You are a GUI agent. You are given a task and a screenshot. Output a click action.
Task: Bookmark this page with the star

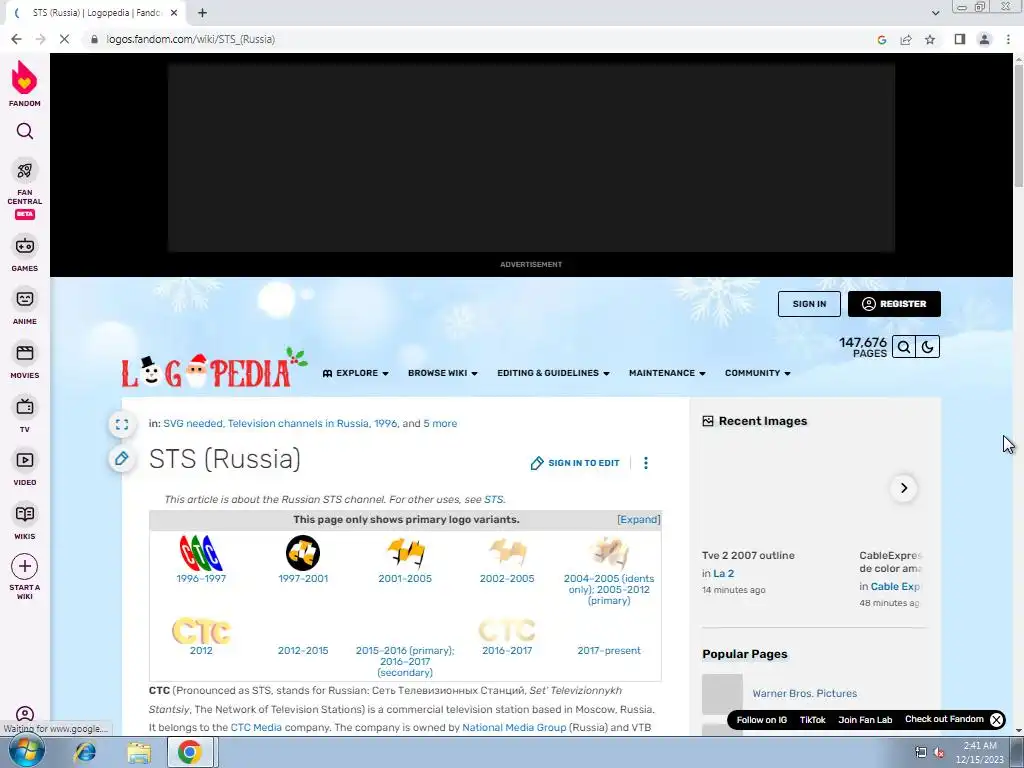point(930,40)
